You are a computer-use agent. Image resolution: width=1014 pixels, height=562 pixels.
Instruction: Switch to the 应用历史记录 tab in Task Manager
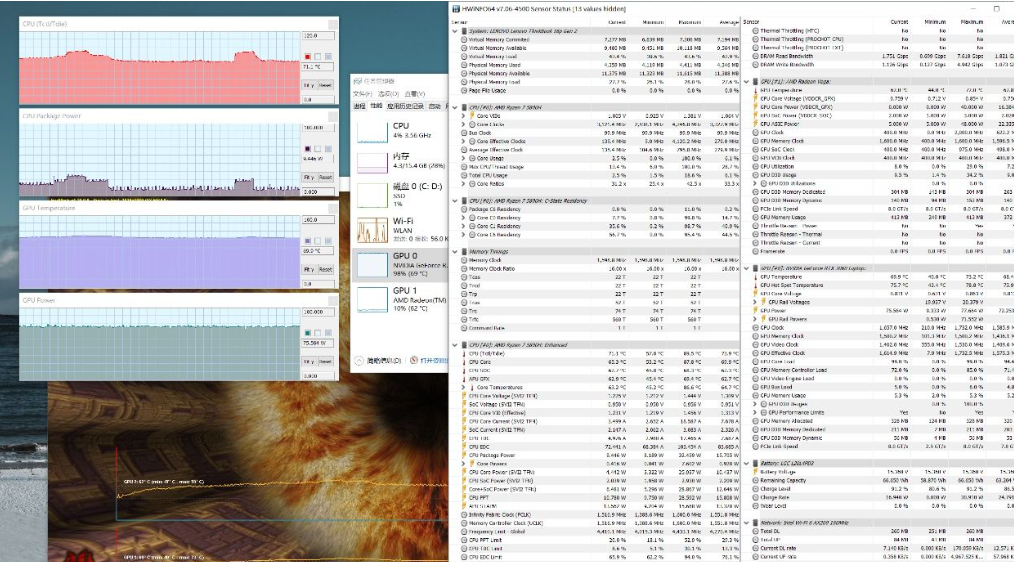(405, 106)
